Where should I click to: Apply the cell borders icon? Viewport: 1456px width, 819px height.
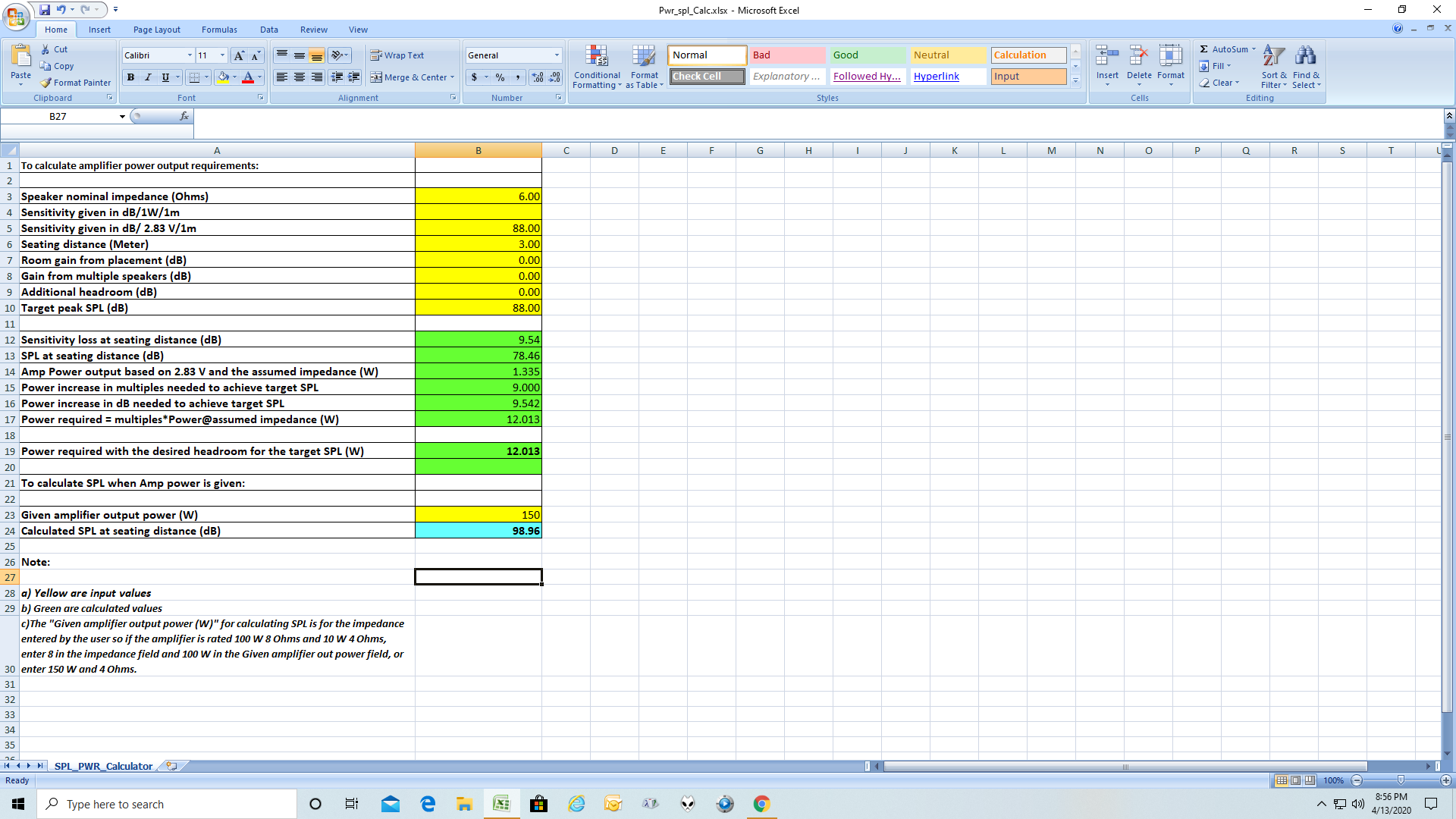[x=194, y=77]
